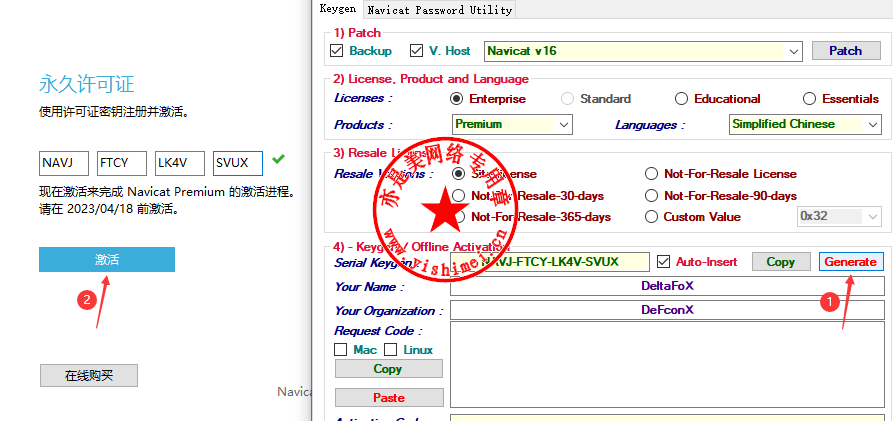Click the '2) License, Product and Language' label

click(x=431, y=79)
